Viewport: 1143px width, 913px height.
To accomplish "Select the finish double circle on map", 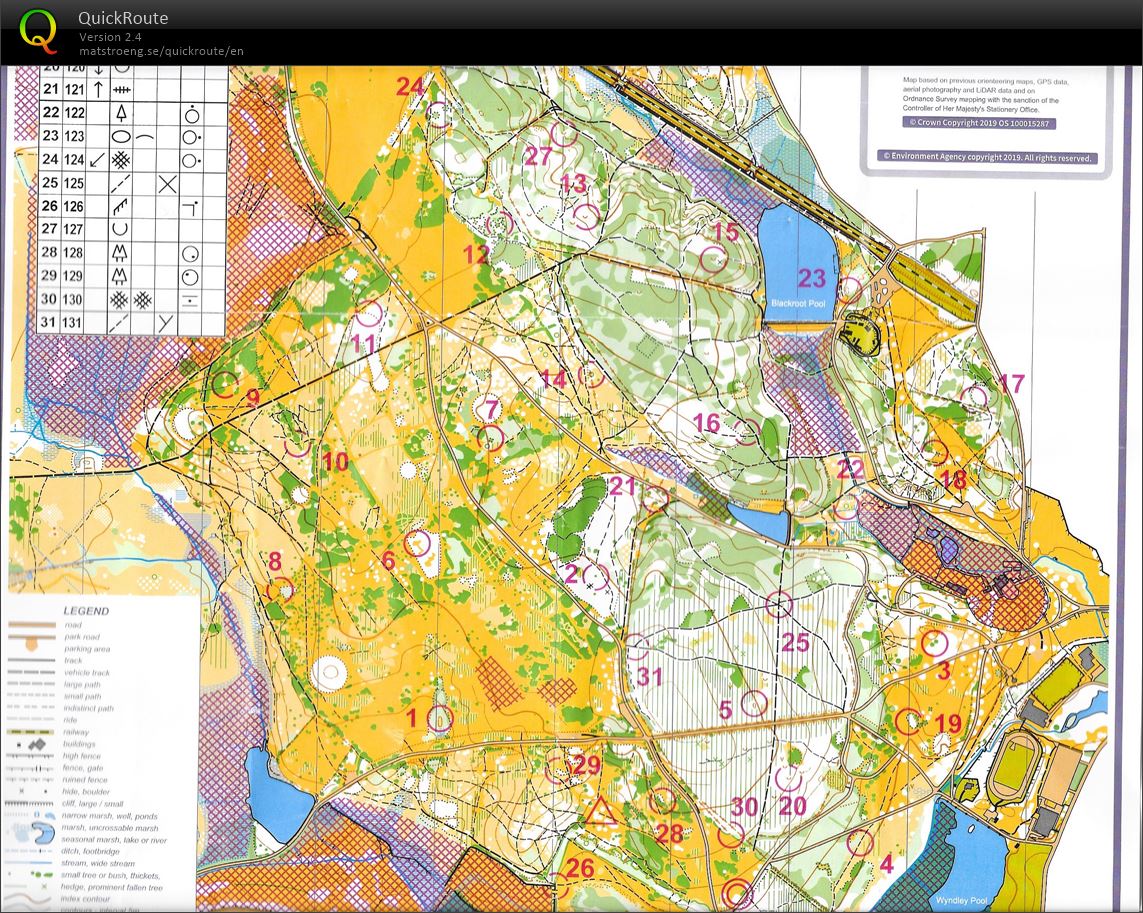I will 736,893.
